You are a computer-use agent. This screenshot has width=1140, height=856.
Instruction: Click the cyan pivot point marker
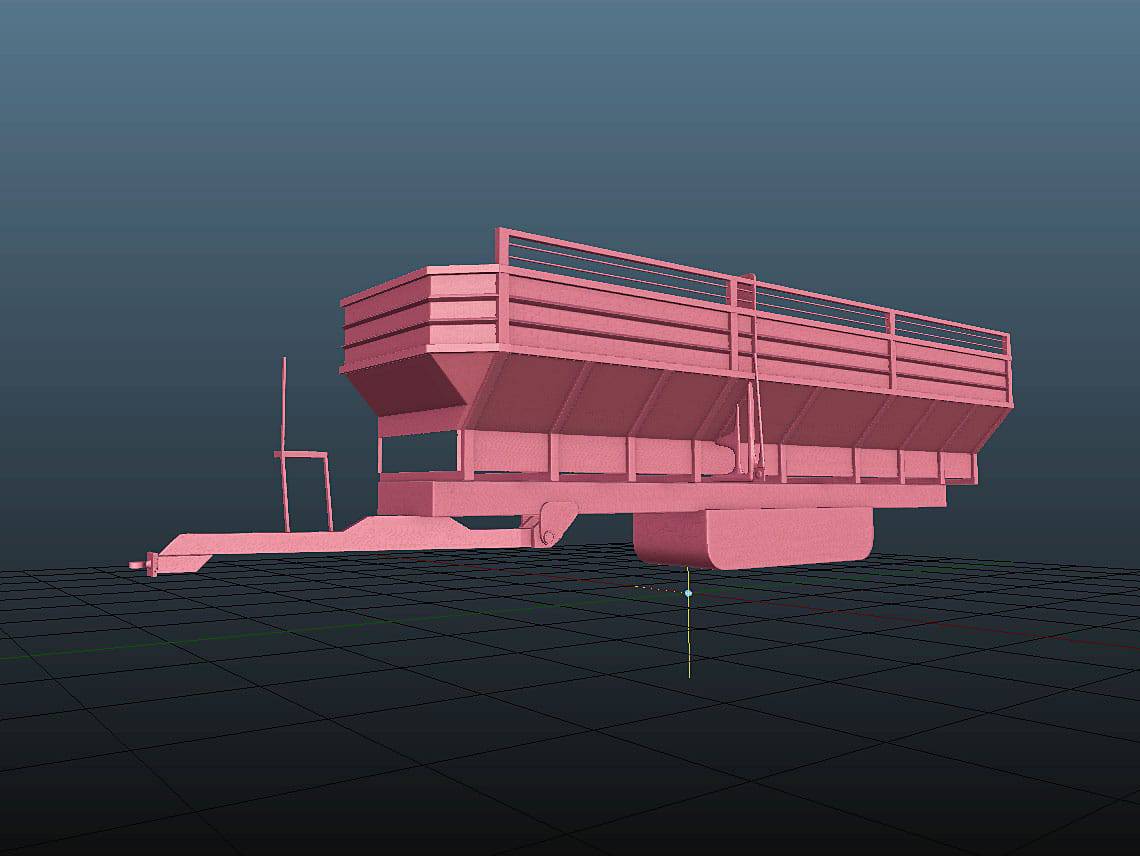point(688,593)
